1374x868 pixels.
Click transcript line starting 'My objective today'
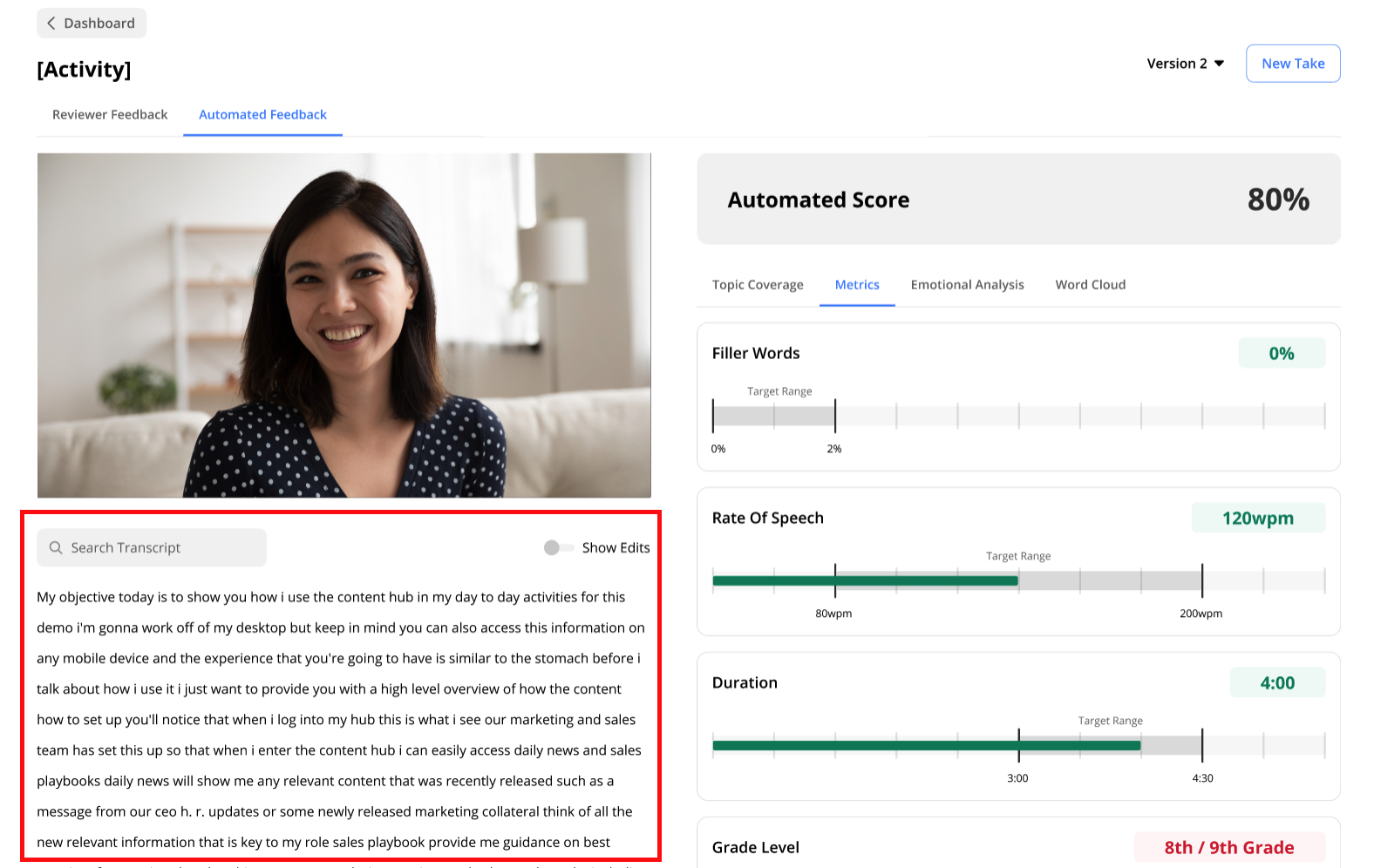point(331,597)
